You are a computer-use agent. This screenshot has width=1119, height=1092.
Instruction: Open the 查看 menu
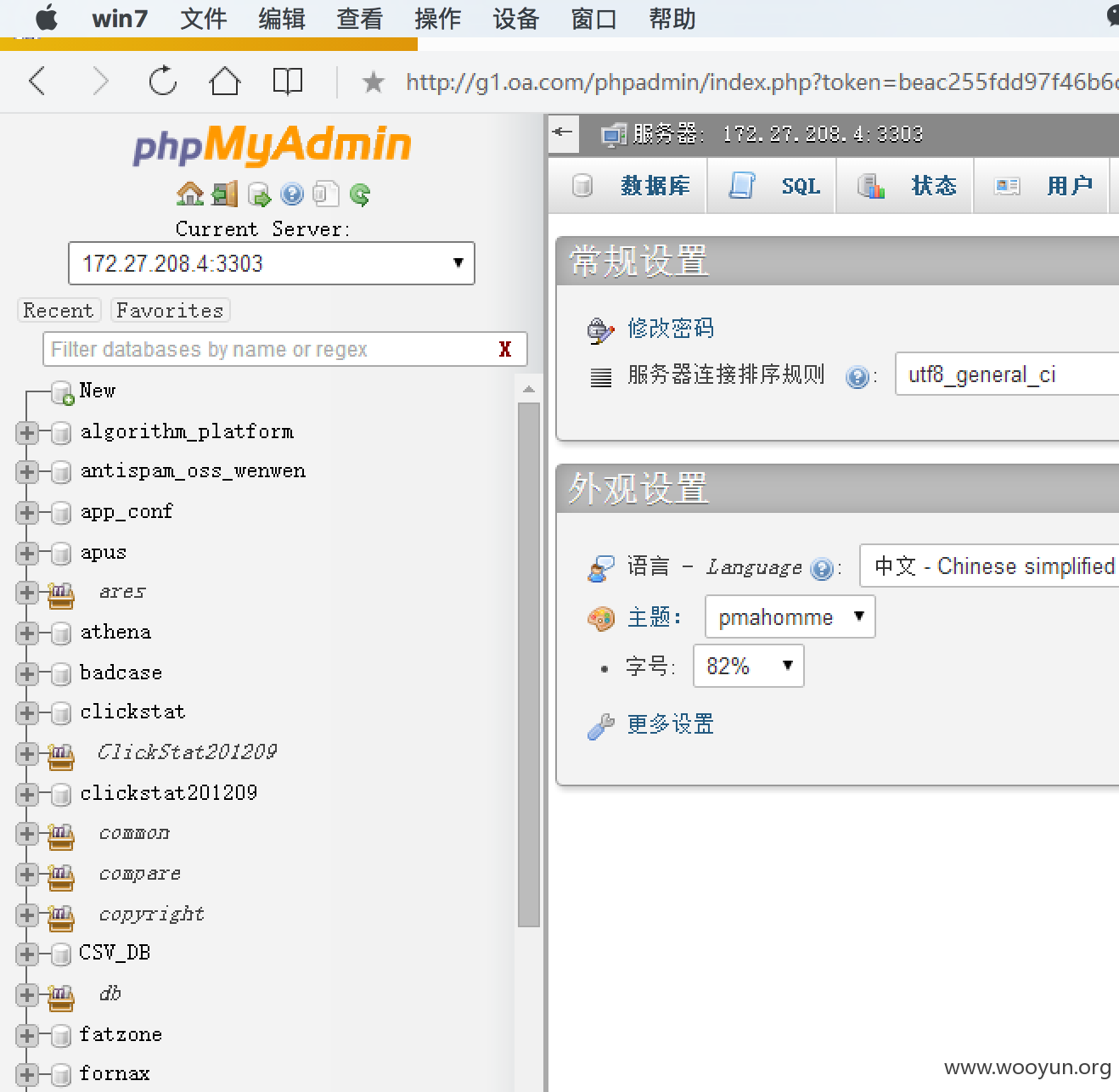(360, 18)
